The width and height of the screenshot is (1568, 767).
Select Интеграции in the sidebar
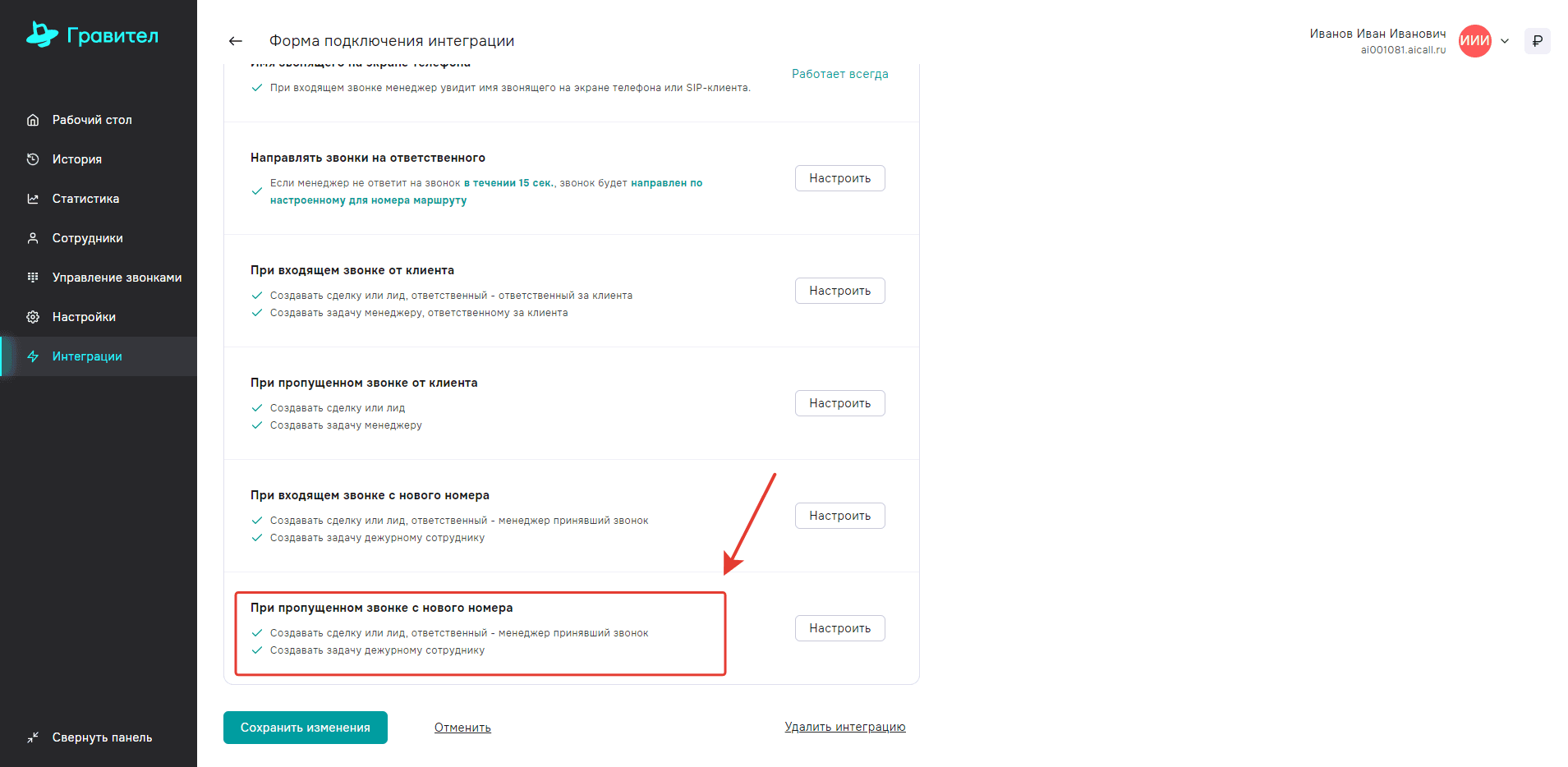pyautogui.click(x=87, y=356)
